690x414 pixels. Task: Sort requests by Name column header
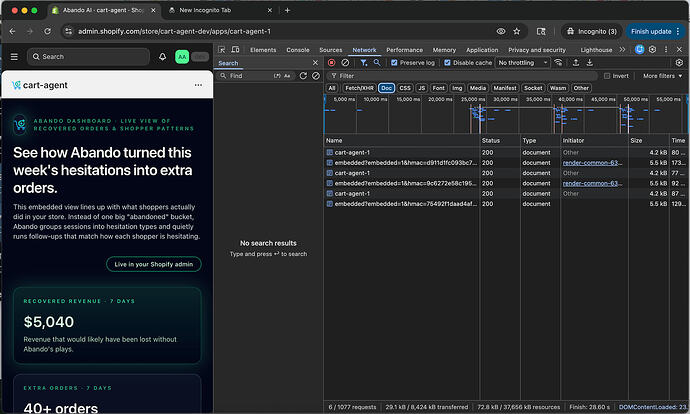point(401,140)
